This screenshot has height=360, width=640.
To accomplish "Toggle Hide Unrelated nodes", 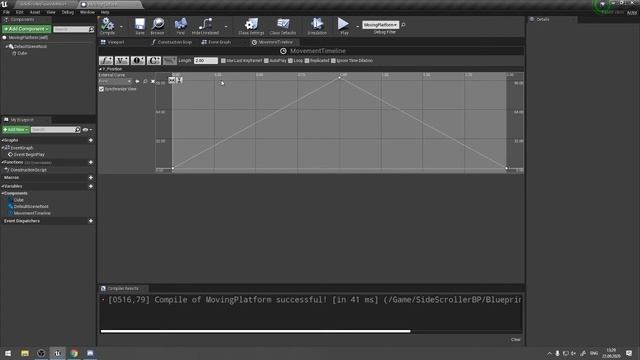I will tap(205, 26).
